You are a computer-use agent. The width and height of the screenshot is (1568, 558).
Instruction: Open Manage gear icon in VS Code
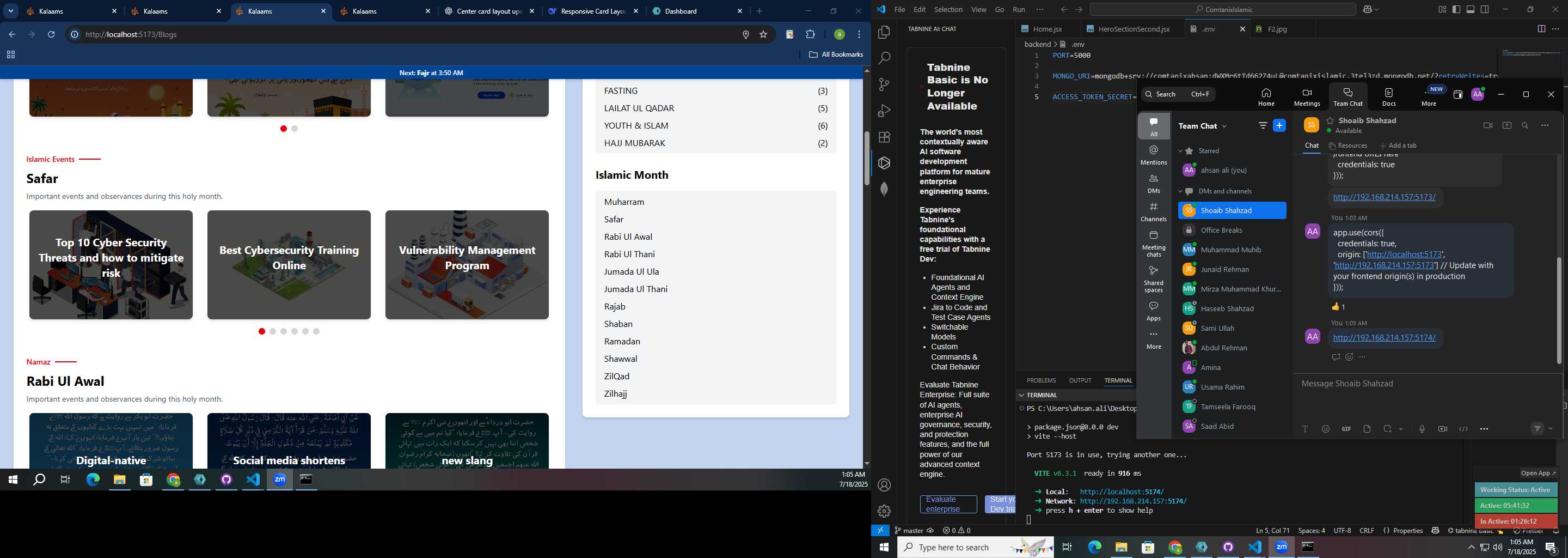(884, 511)
